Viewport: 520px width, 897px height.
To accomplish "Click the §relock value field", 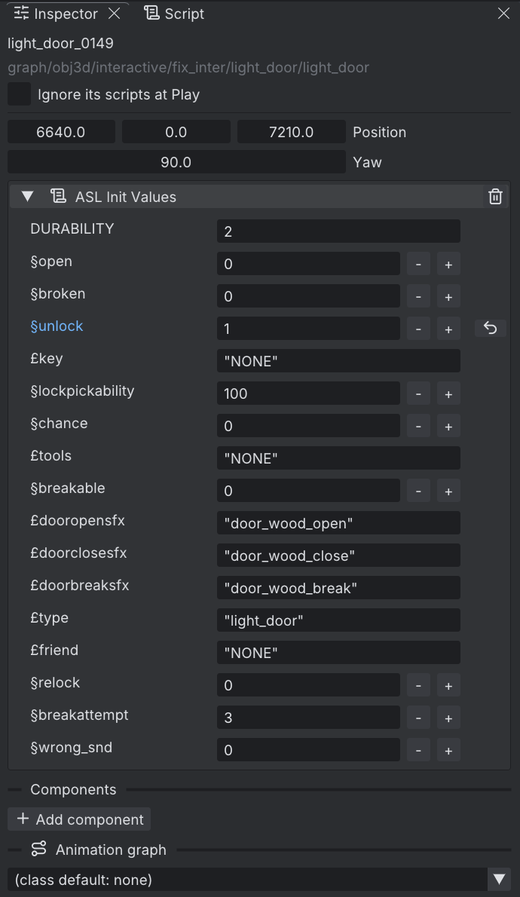I will 308,685.
